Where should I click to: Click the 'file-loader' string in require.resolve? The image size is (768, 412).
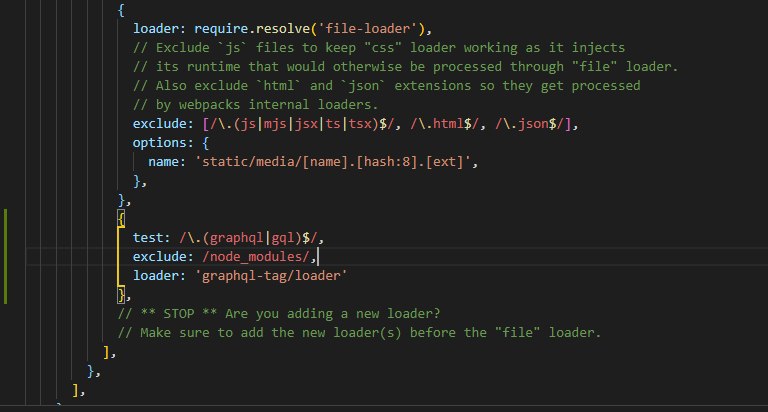(372, 28)
